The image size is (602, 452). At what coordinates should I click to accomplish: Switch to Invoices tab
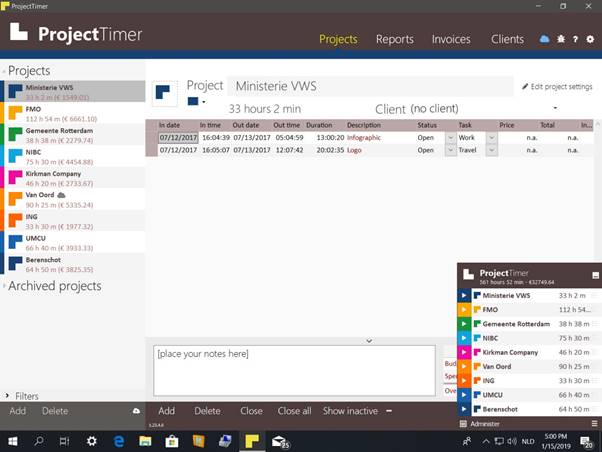coord(451,39)
